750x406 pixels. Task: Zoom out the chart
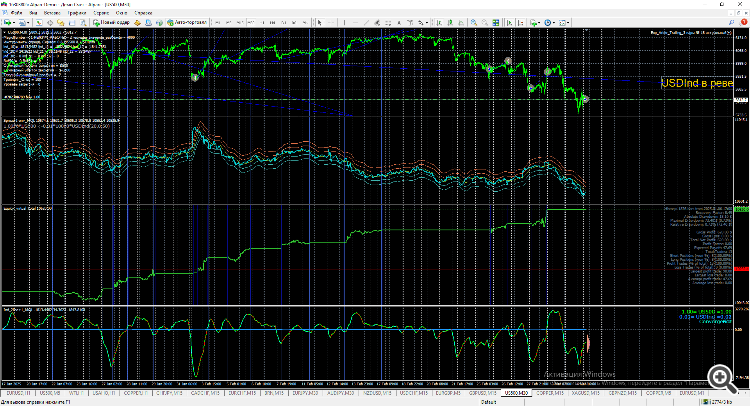485,22
